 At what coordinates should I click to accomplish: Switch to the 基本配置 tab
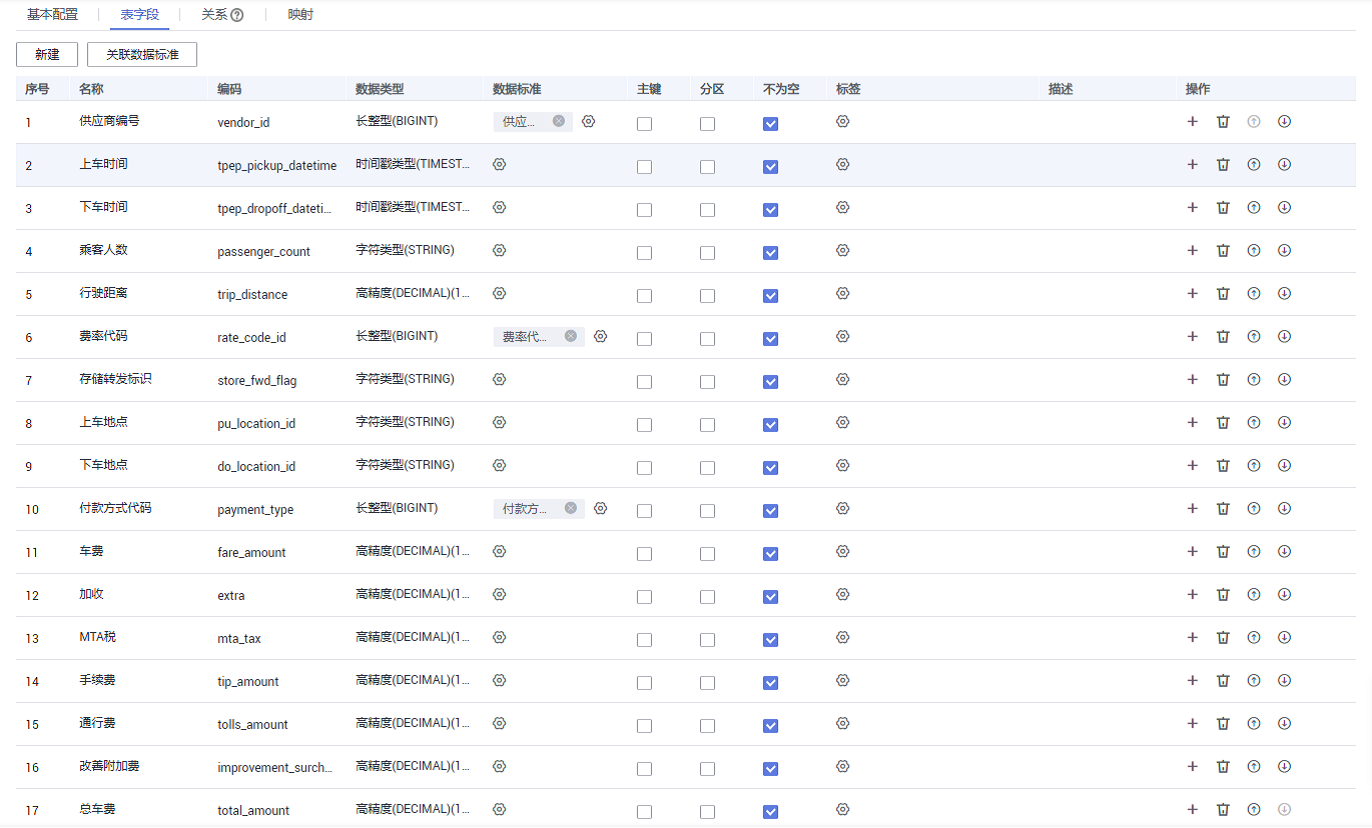[x=52, y=15]
